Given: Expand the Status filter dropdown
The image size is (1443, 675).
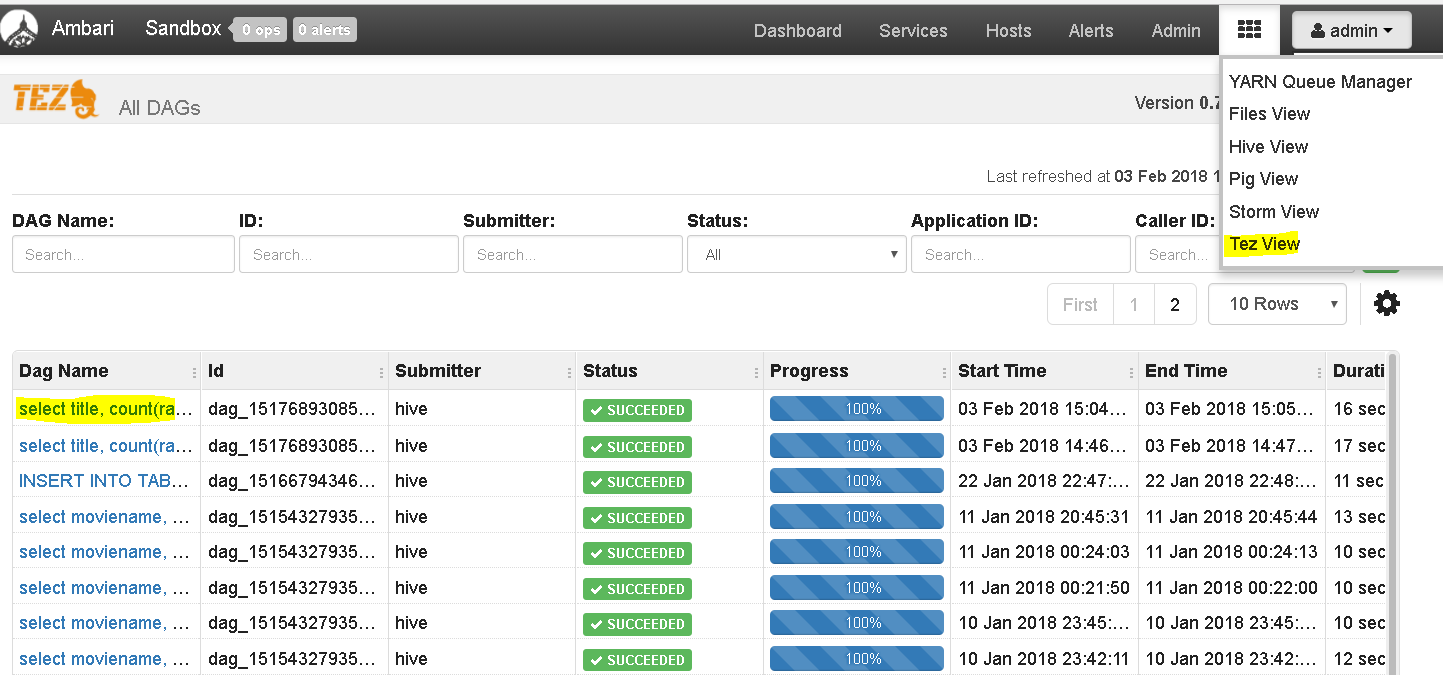Looking at the screenshot, I should click(797, 254).
